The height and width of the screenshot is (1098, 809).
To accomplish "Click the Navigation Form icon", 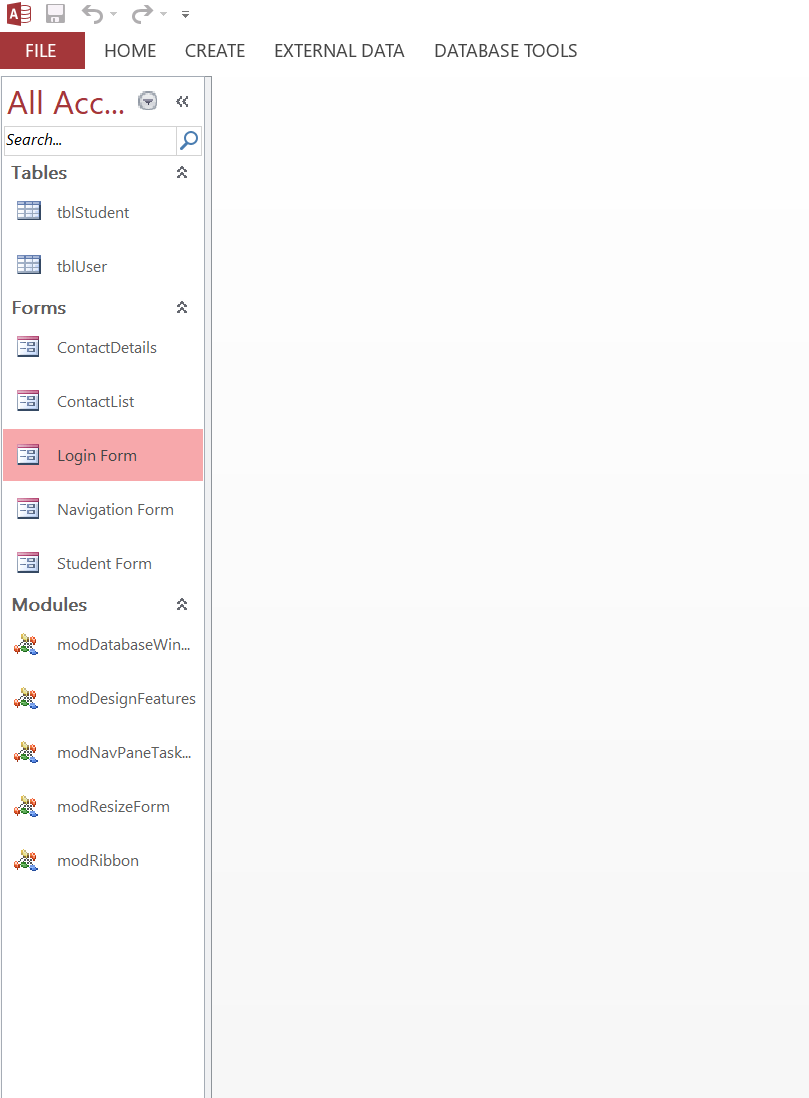I will tap(28, 508).
